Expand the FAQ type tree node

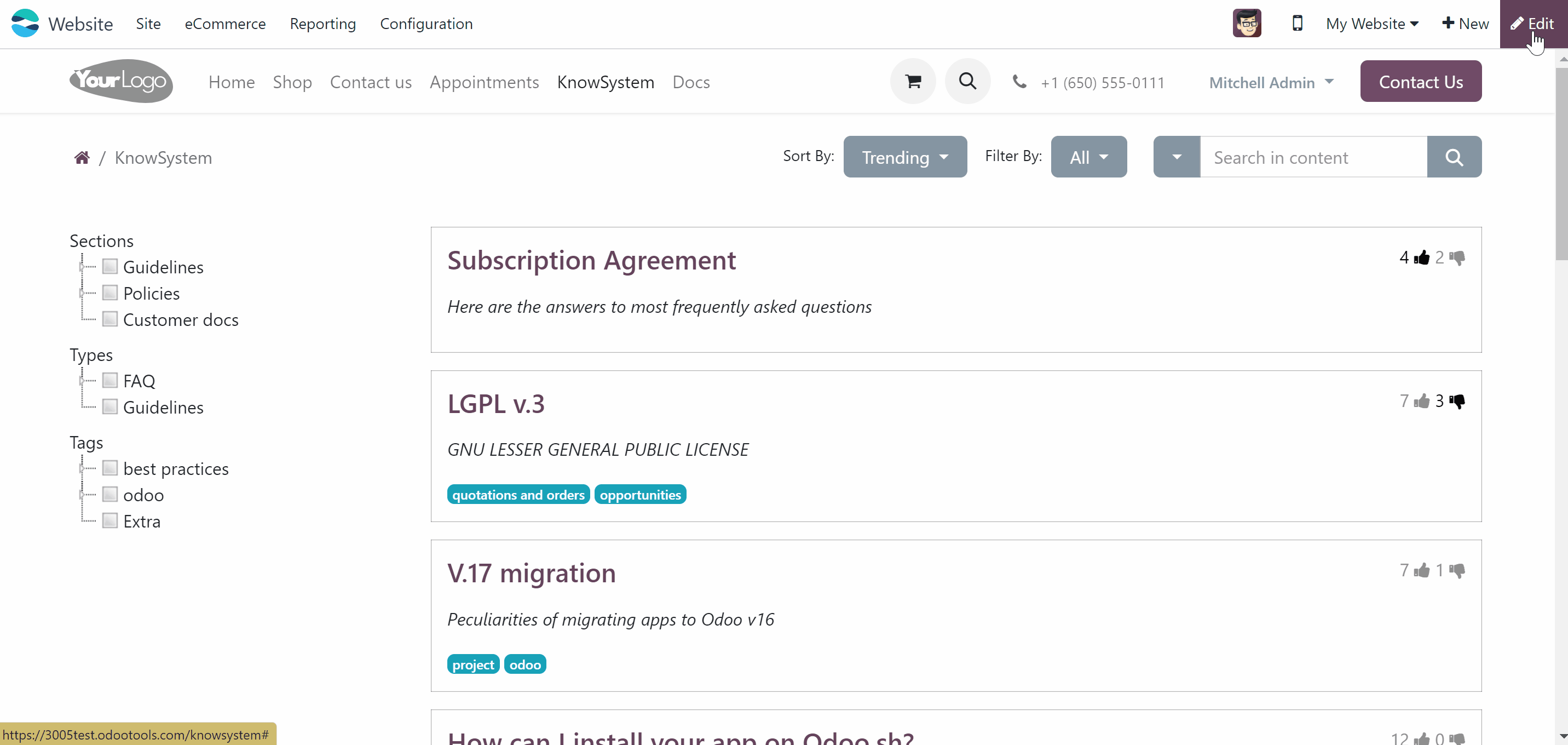point(82,381)
